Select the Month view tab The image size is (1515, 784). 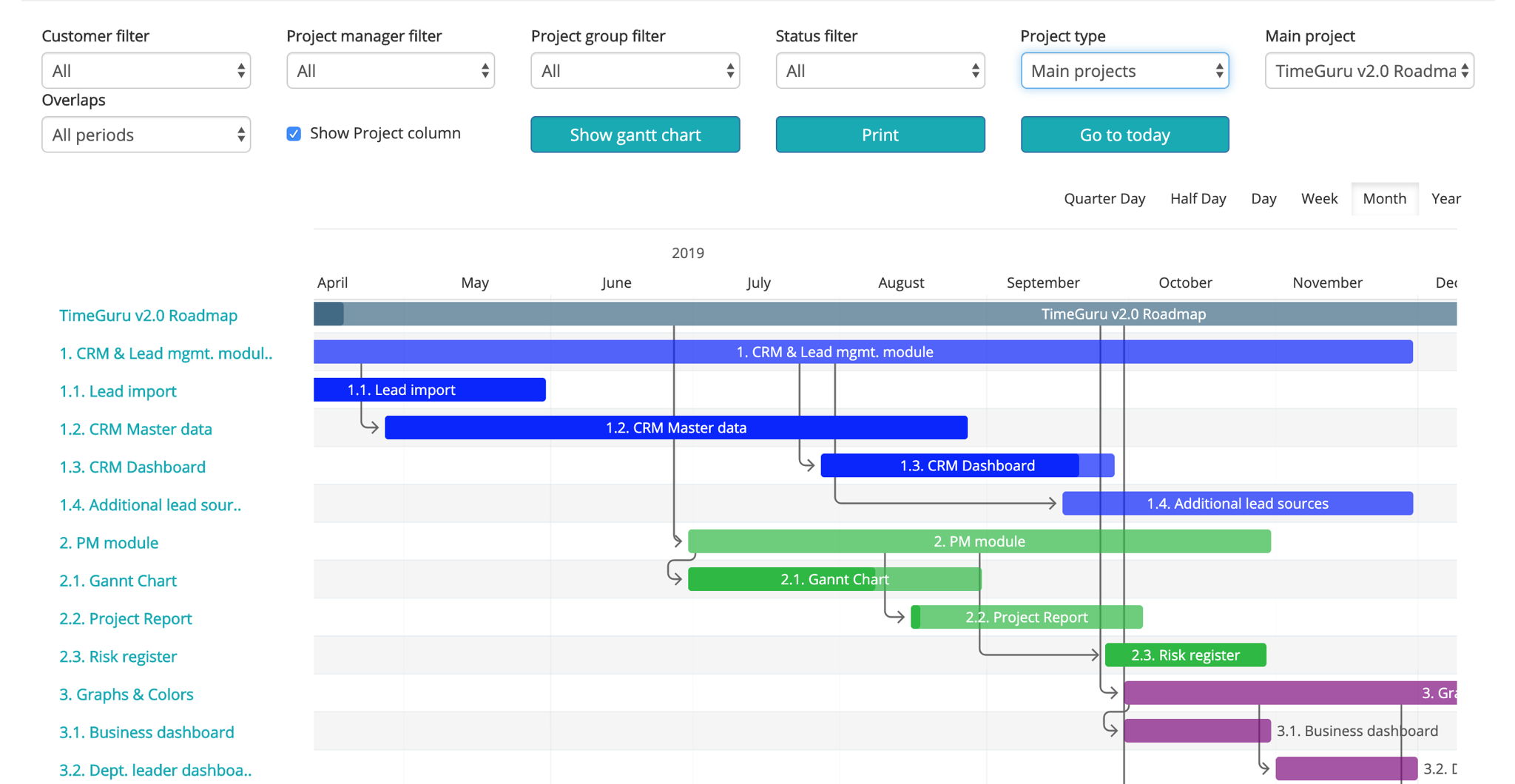(1385, 199)
